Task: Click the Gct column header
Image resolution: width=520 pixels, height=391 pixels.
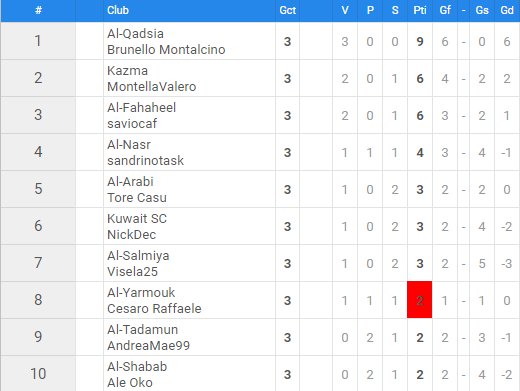Action: (287, 10)
